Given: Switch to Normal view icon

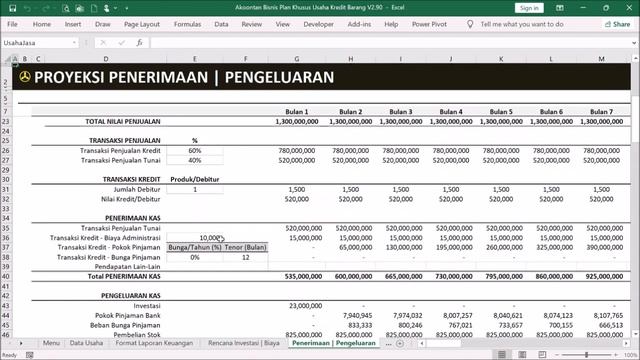Looking at the screenshot, I should pyautogui.click(x=502, y=355).
